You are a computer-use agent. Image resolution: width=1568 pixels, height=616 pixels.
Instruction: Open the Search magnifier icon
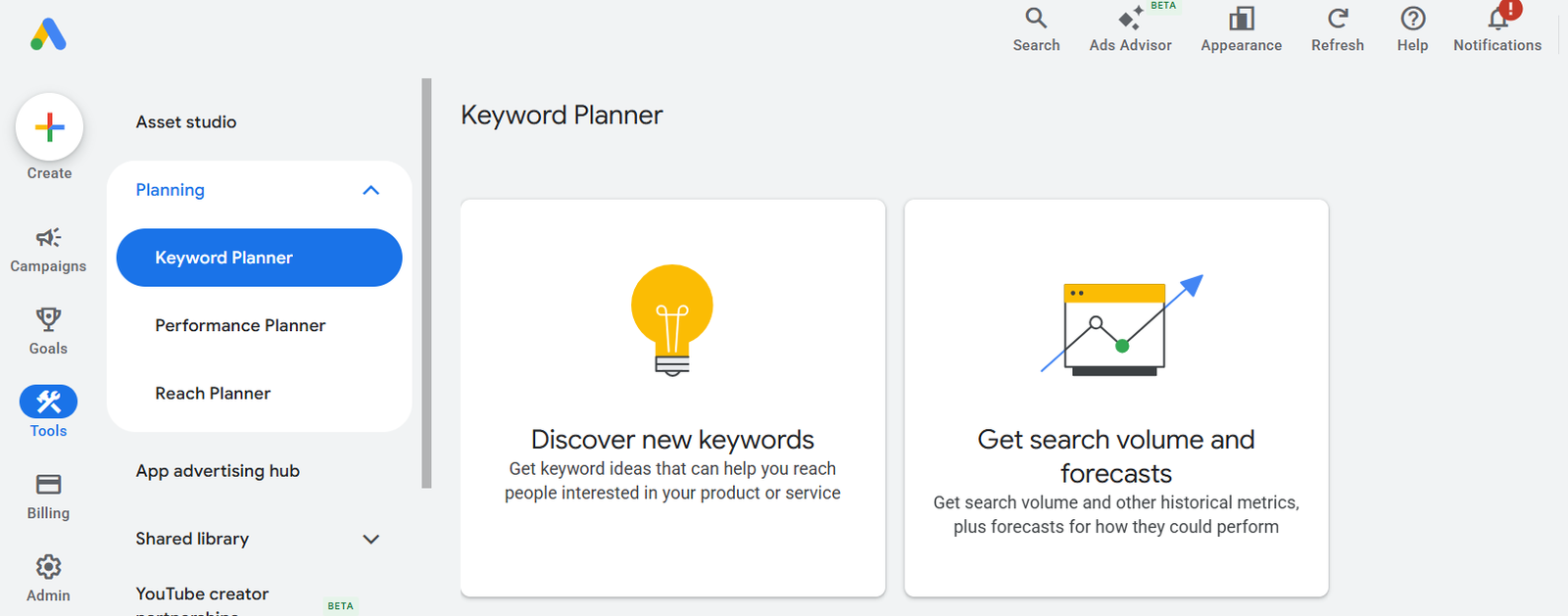(x=1036, y=18)
